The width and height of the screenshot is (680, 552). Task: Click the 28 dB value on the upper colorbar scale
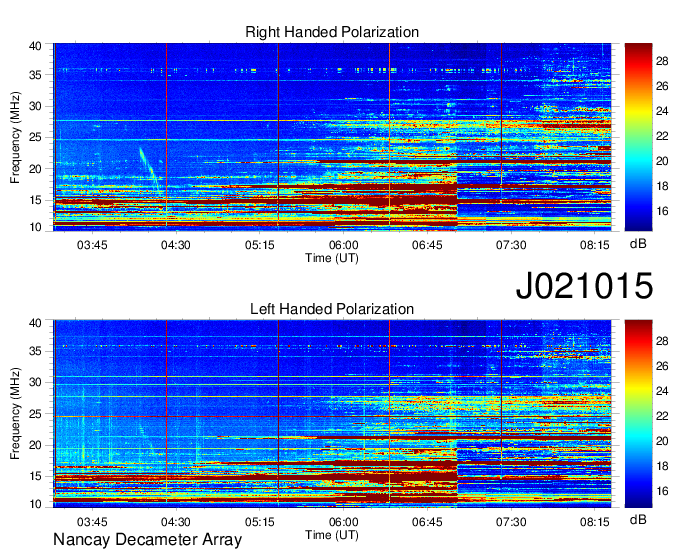pos(662,61)
